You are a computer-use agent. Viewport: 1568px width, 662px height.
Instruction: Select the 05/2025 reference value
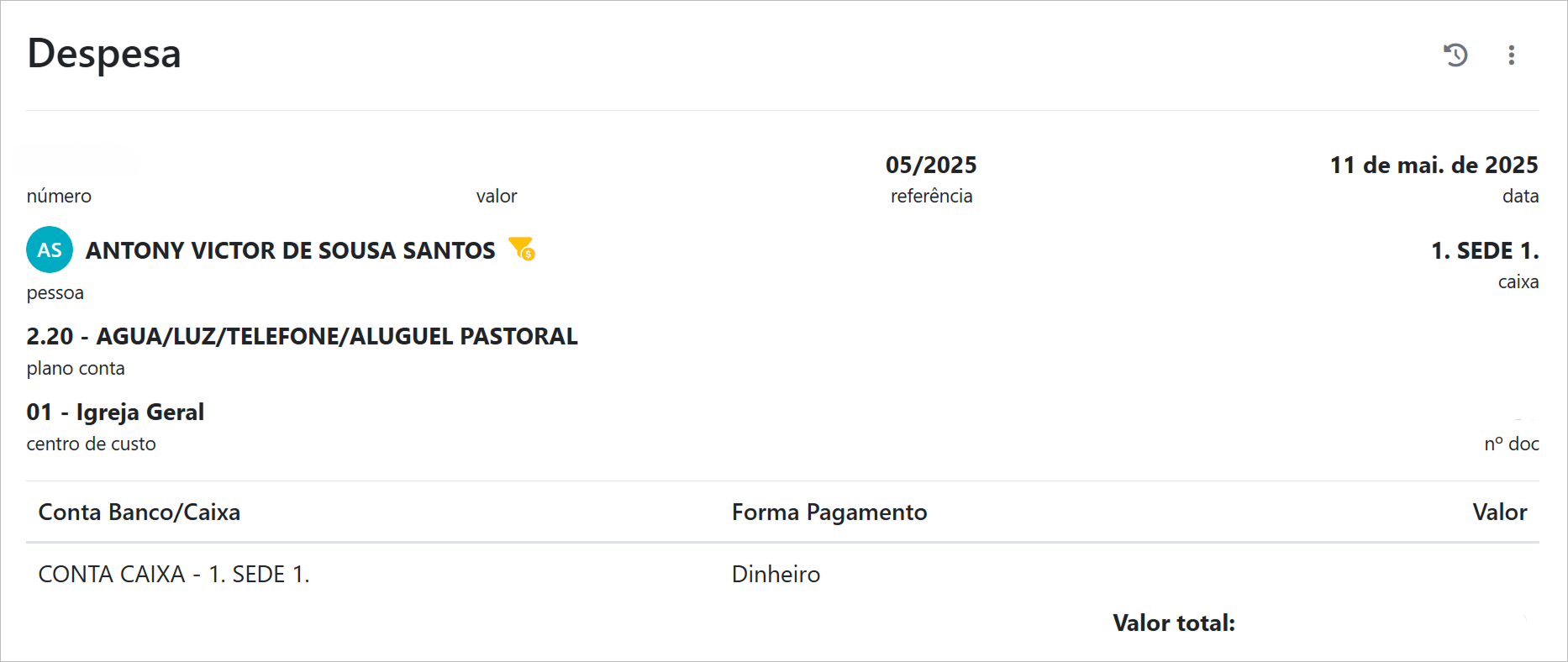tap(931, 165)
